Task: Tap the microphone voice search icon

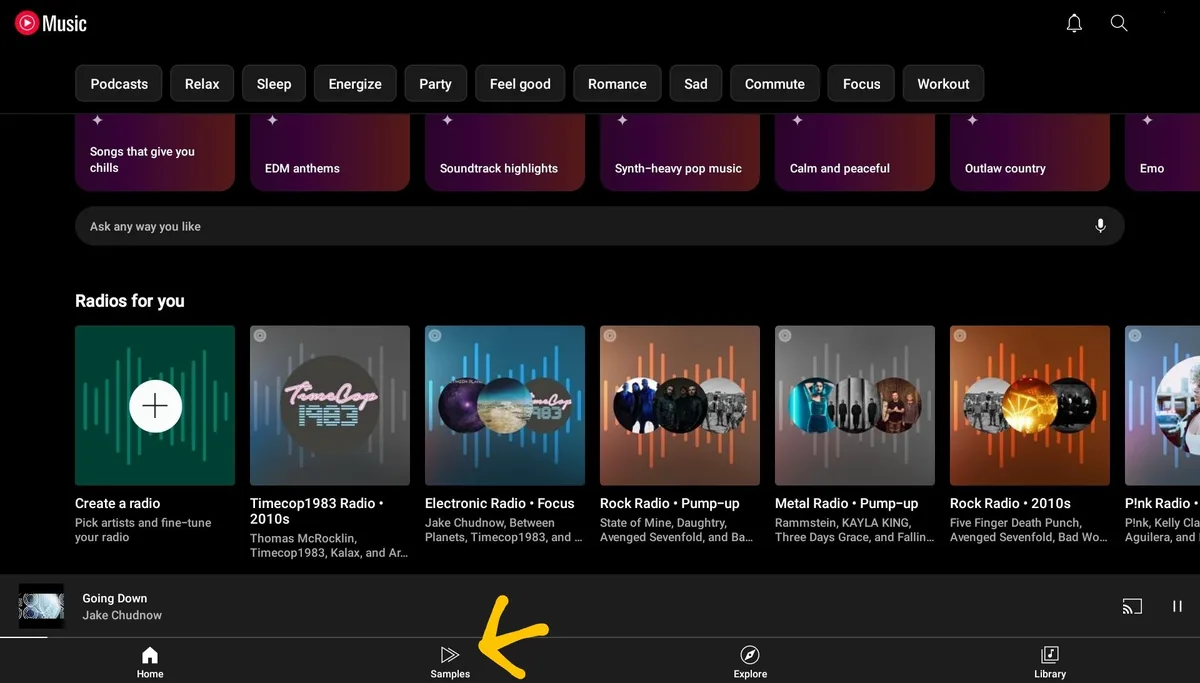Action: tap(1100, 226)
